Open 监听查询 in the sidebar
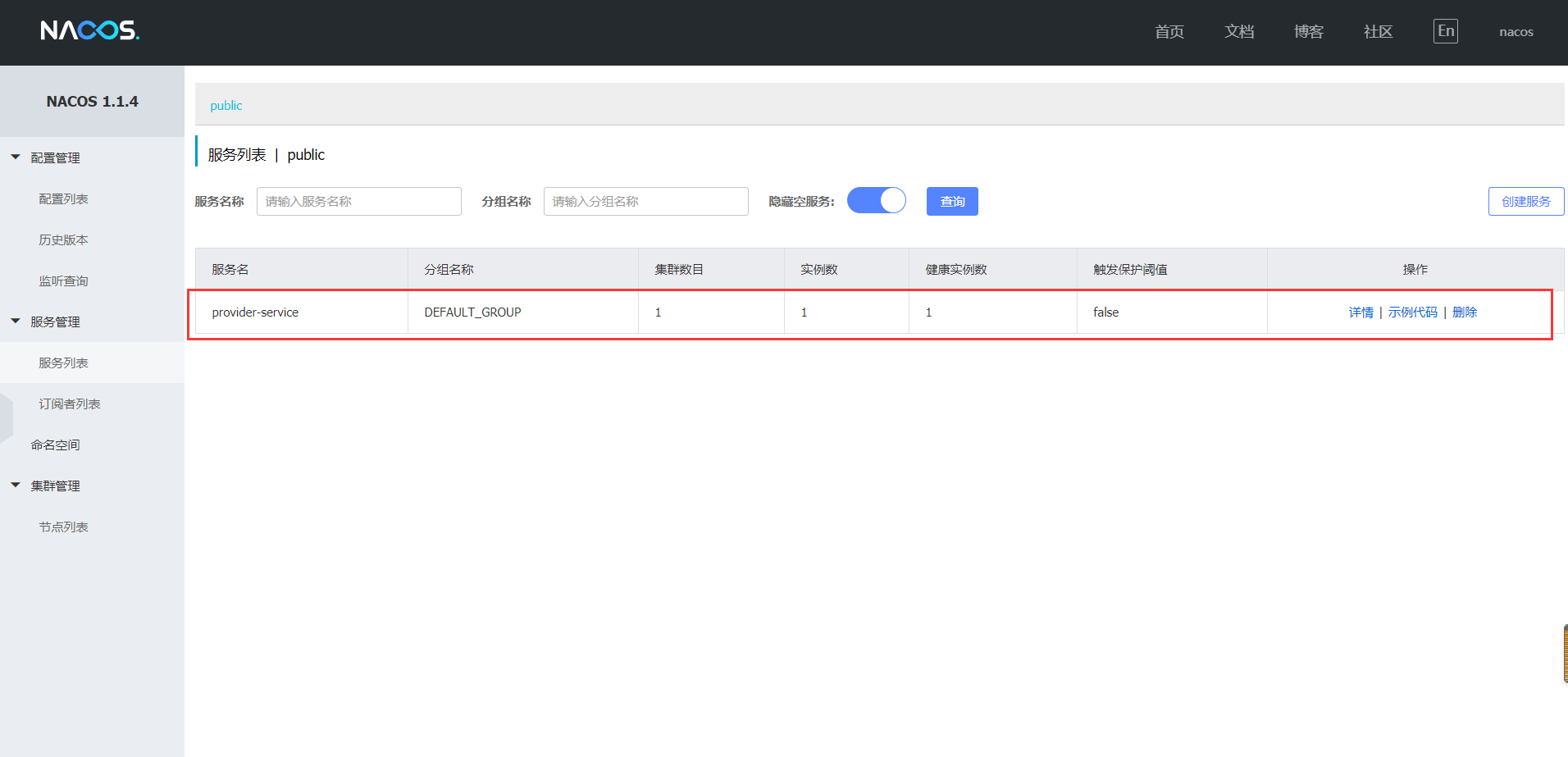The width and height of the screenshot is (1568, 757). click(63, 280)
